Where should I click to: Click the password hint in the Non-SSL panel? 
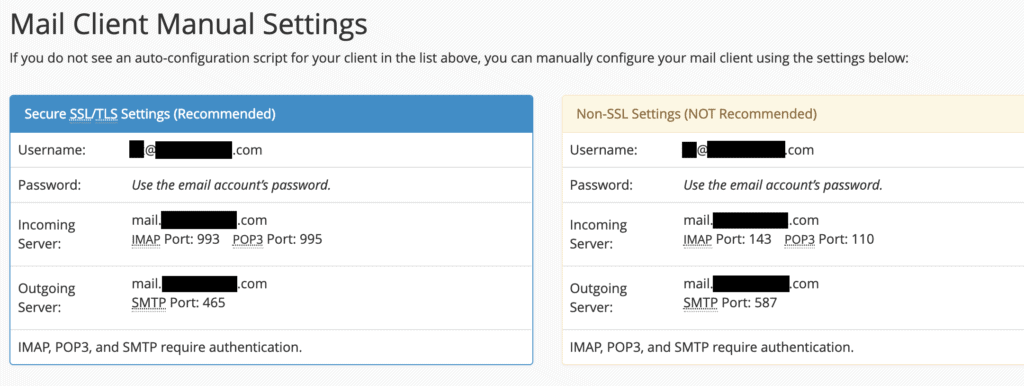click(783, 185)
